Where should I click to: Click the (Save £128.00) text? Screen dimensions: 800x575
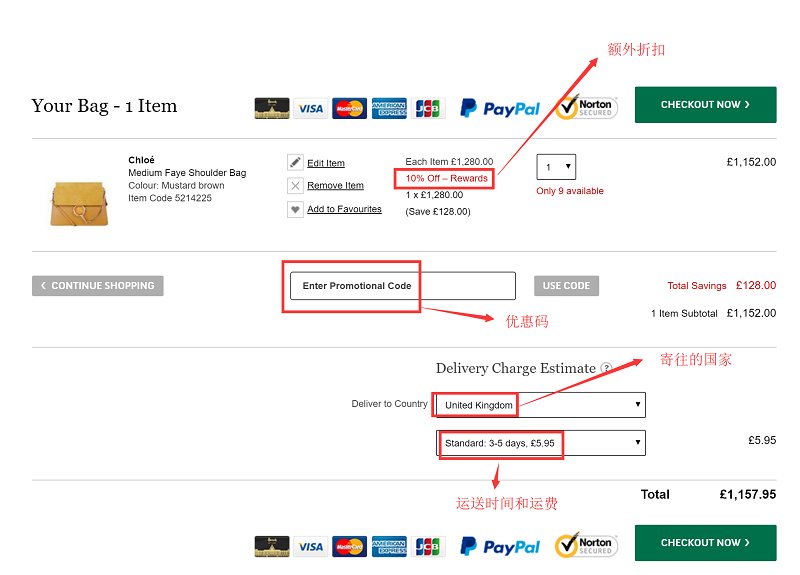(x=438, y=212)
